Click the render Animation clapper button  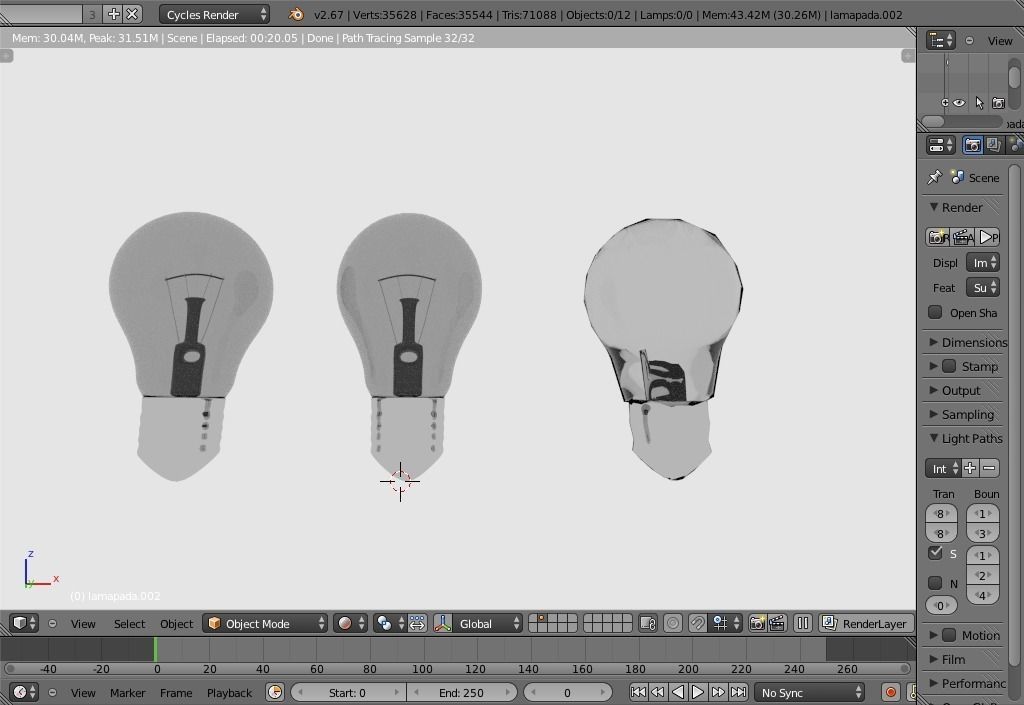963,237
